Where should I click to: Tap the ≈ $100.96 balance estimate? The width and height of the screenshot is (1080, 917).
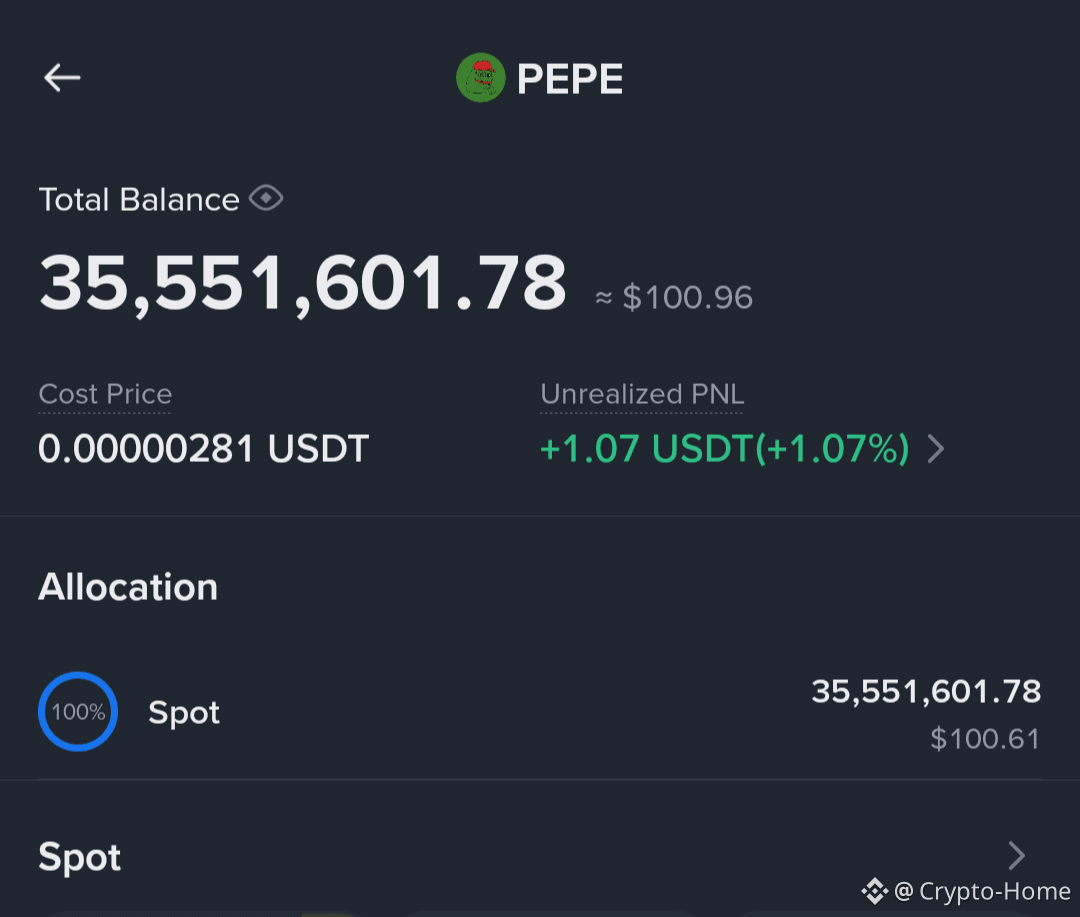point(674,298)
